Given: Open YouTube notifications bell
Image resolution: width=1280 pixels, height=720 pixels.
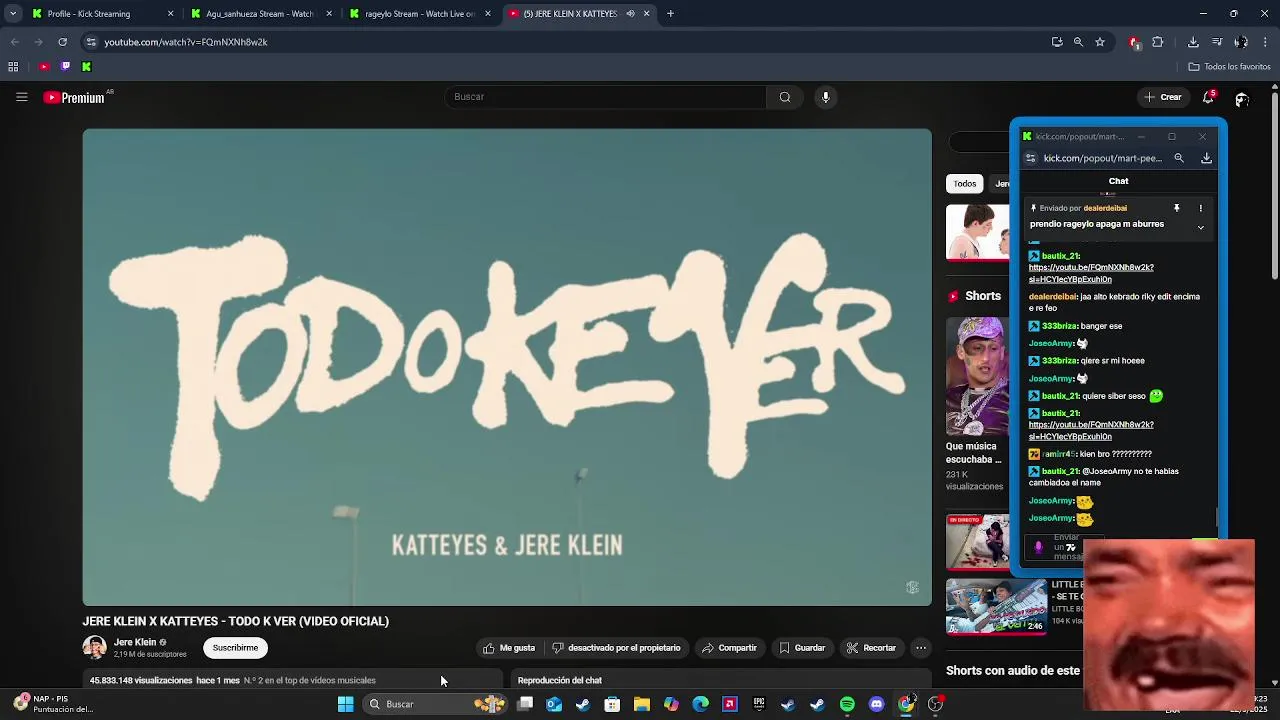Looking at the screenshot, I should 1209,97.
